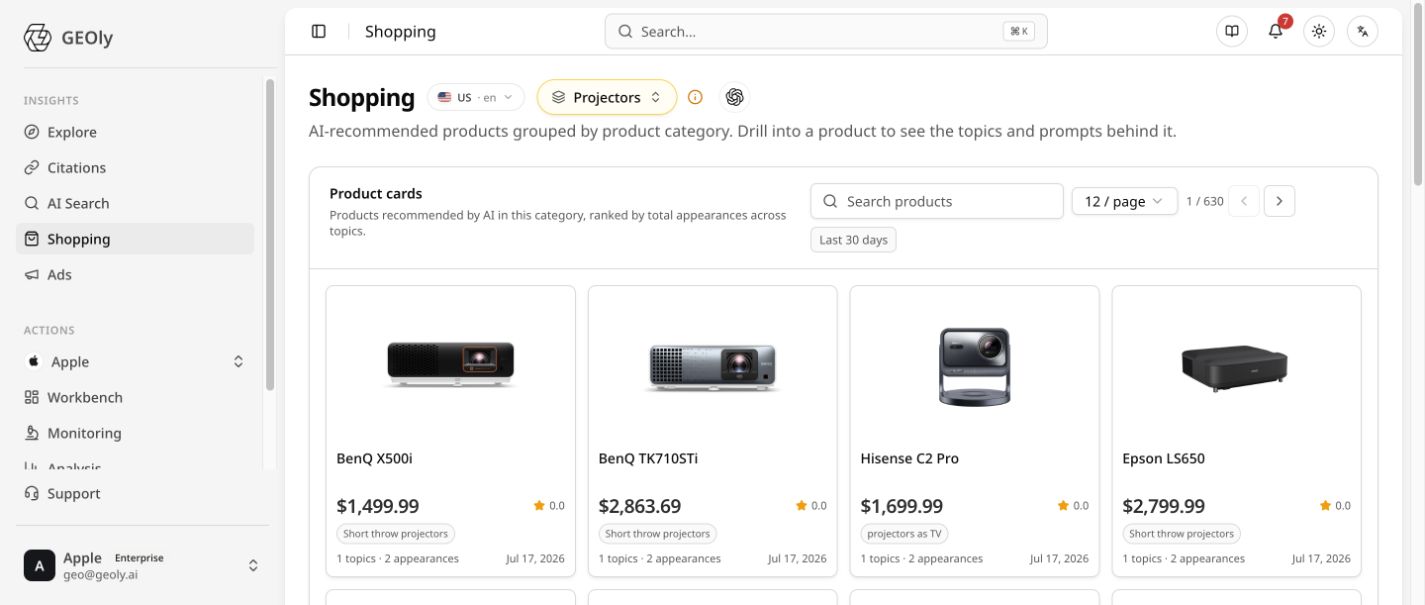Click the account avatar letter A
This screenshot has width=1425, height=605.
pos(39,565)
